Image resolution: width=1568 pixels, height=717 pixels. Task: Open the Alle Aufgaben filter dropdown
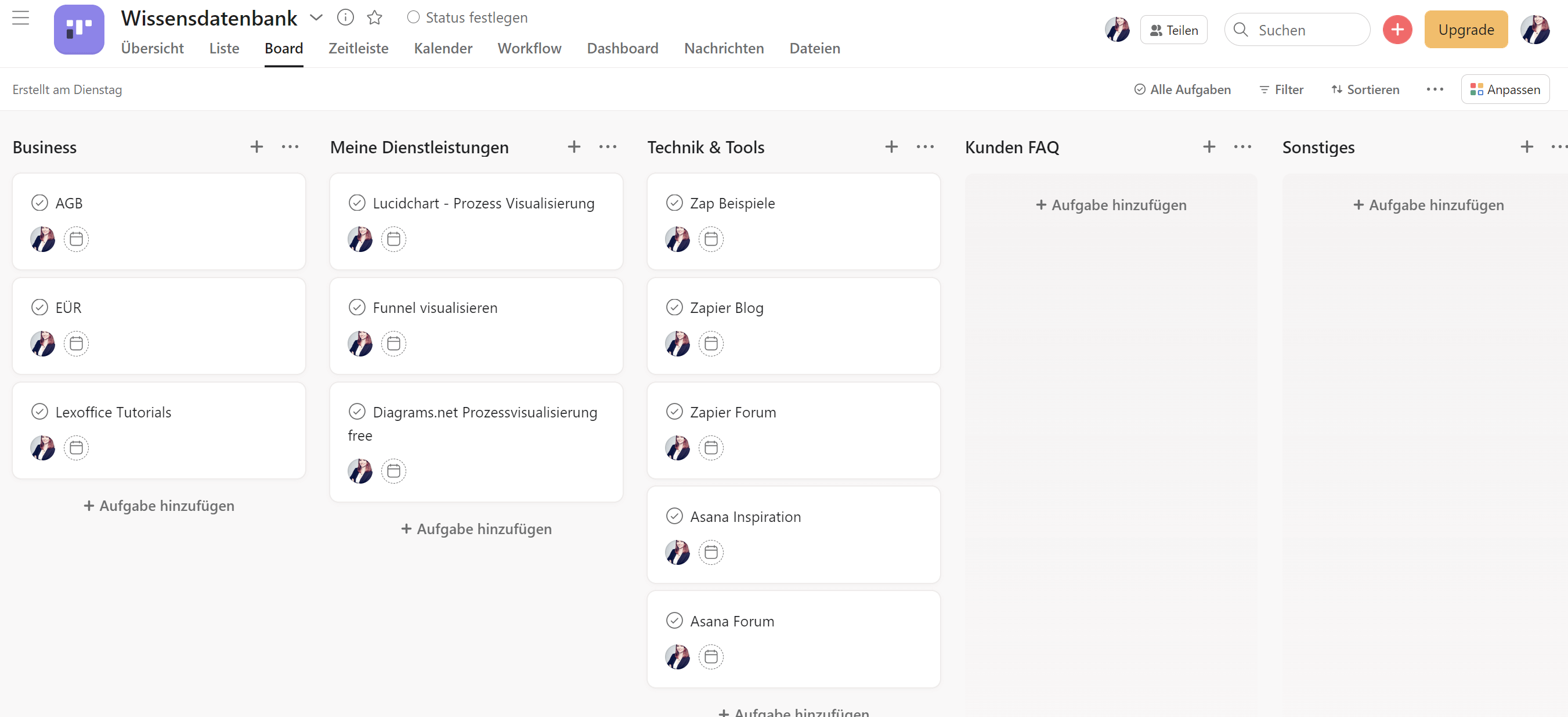point(1182,89)
